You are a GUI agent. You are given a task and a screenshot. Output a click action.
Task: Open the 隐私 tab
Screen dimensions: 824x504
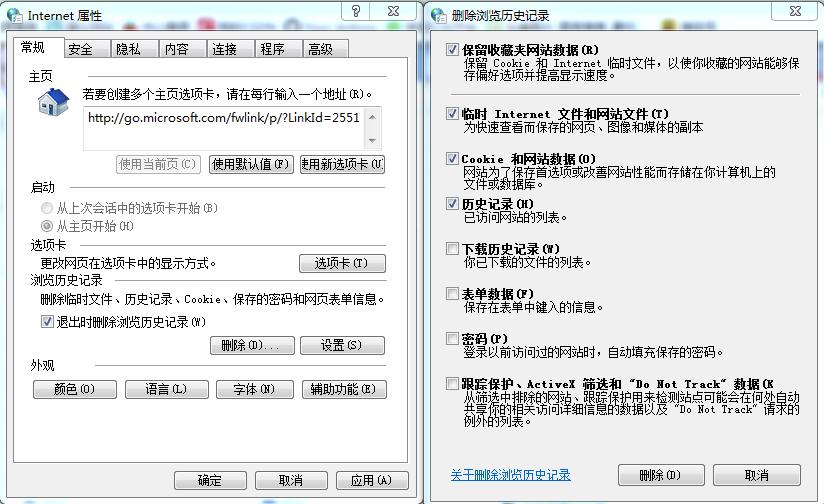tap(134, 49)
